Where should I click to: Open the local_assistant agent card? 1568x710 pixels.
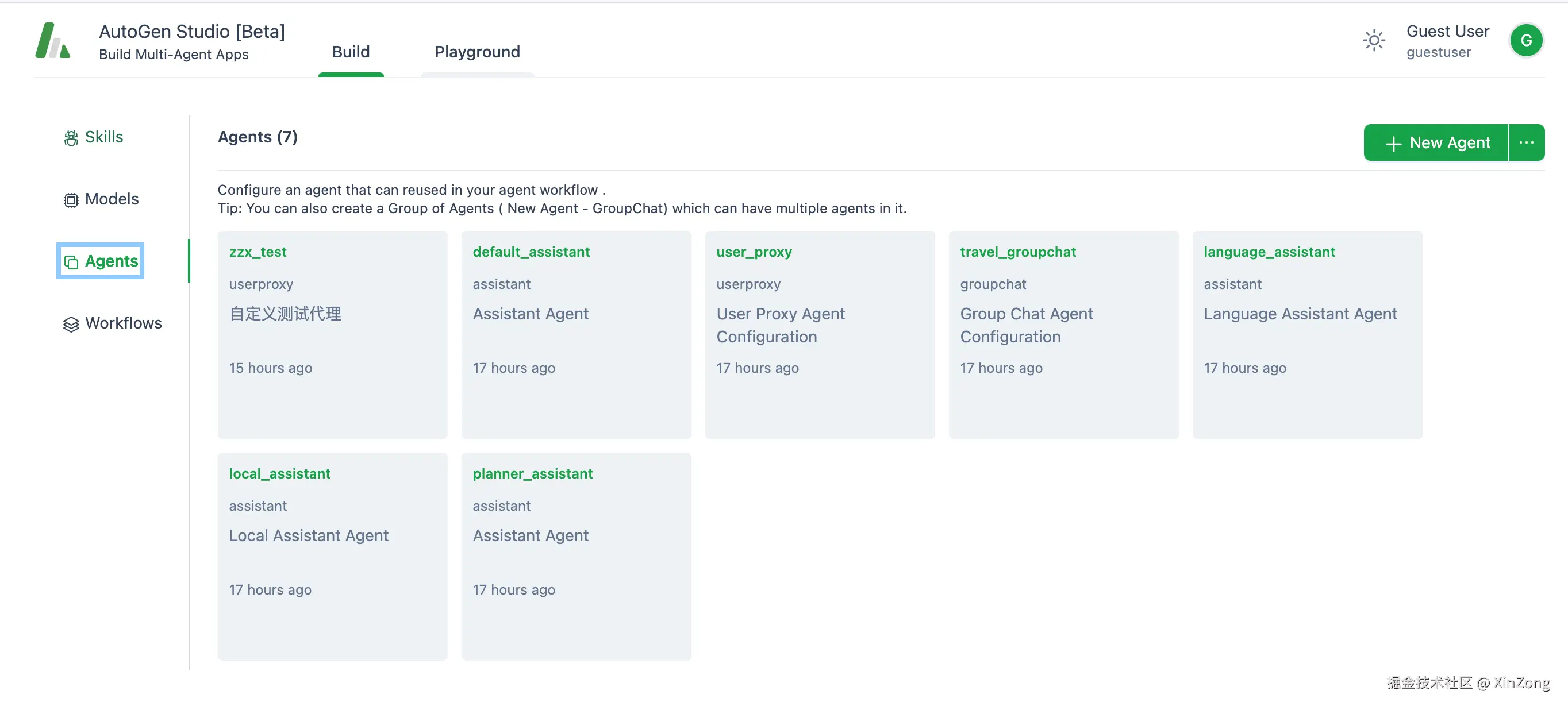tap(332, 556)
